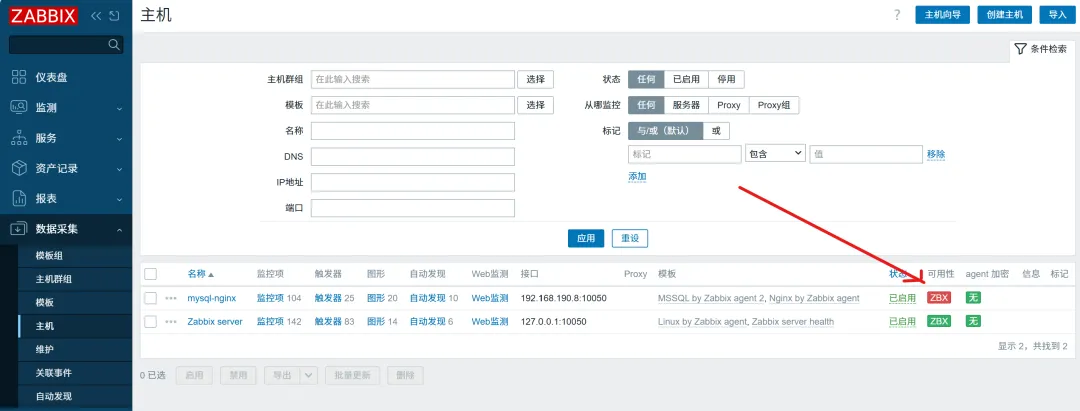
Task: Select 任何 under 状态
Action: (x=646, y=79)
